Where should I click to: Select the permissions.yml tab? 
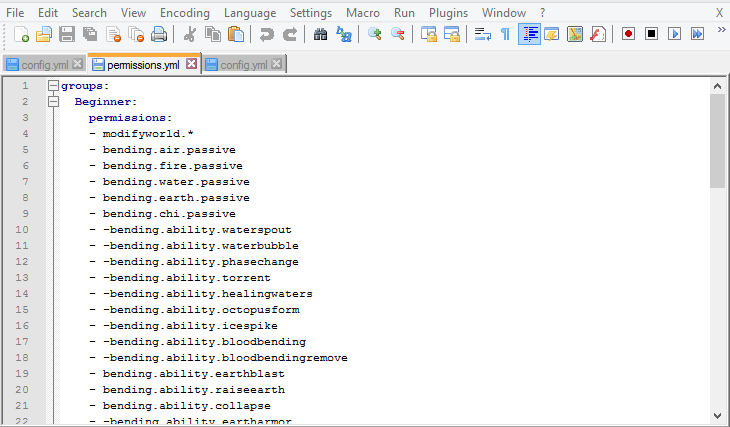143,64
